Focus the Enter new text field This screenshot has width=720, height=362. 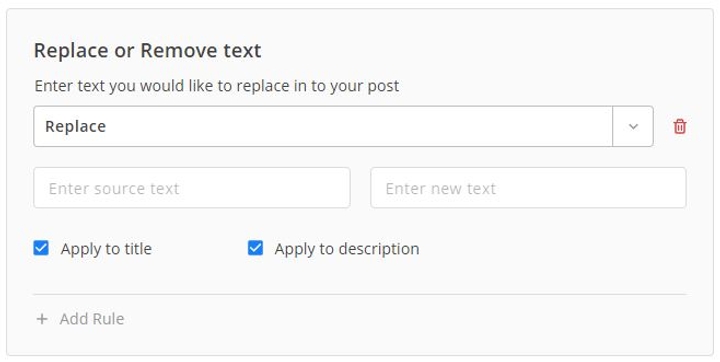coord(529,188)
